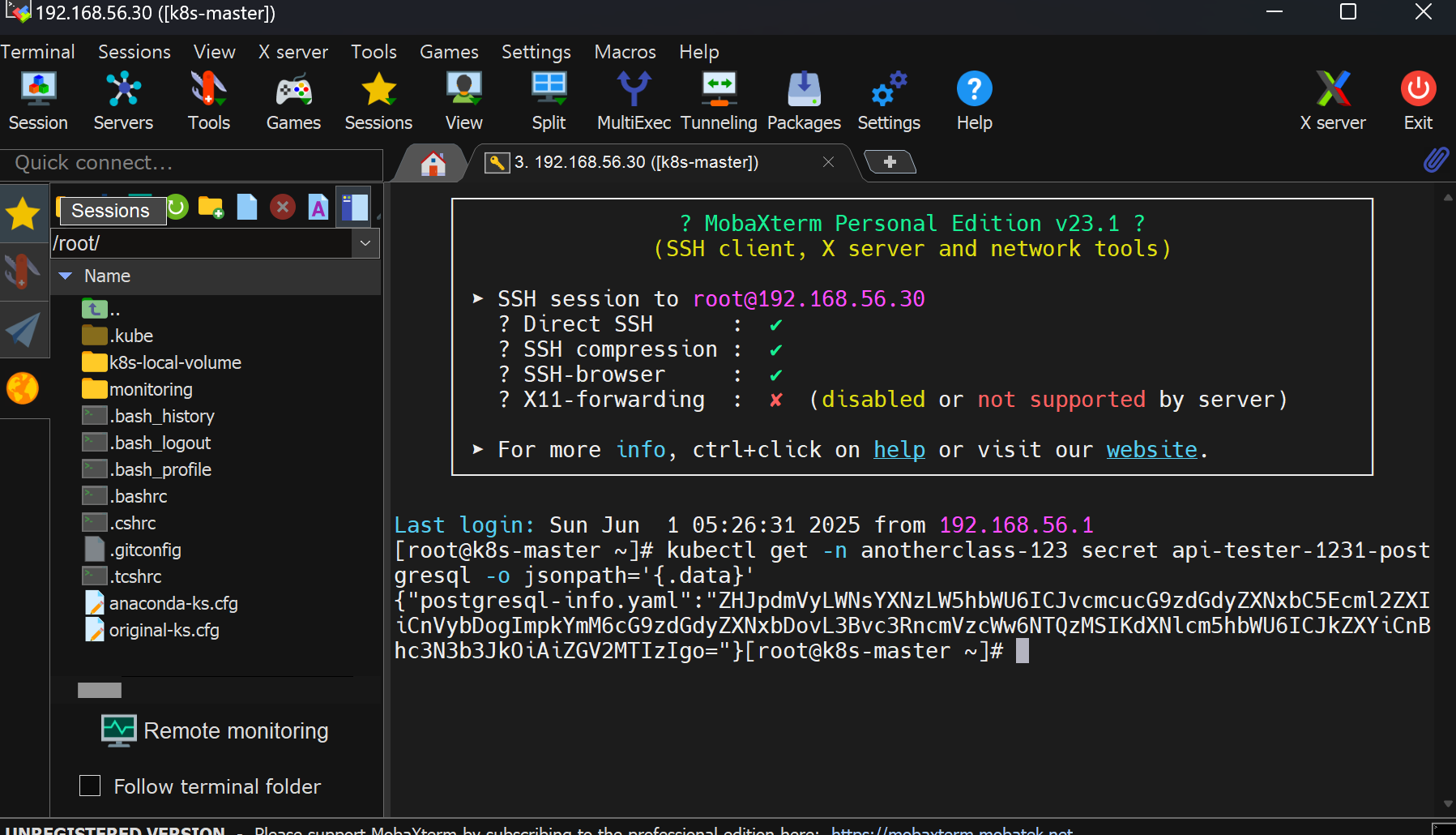Image resolution: width=1456 pixels, height=835 pixels.
Task: Click the help link in terminal
Action: point(899,450)
